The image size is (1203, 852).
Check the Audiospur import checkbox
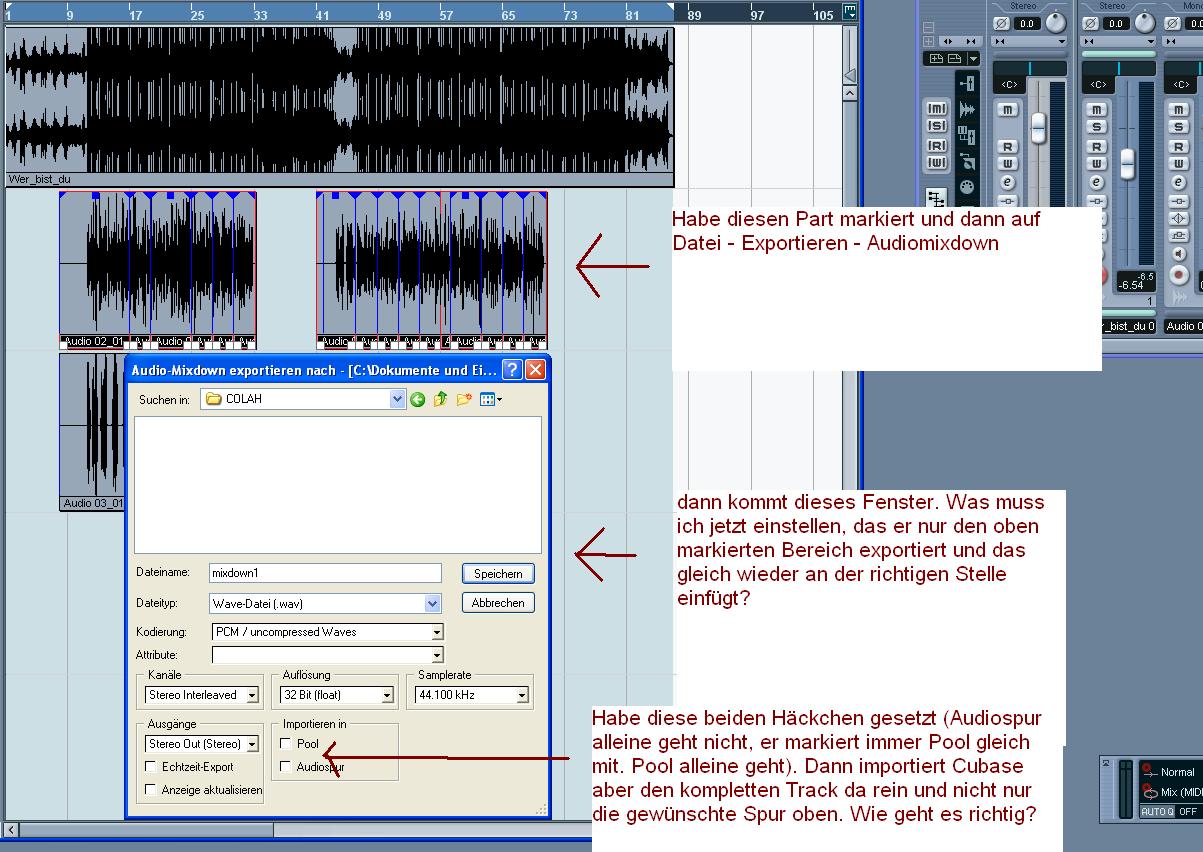(286, 767)
